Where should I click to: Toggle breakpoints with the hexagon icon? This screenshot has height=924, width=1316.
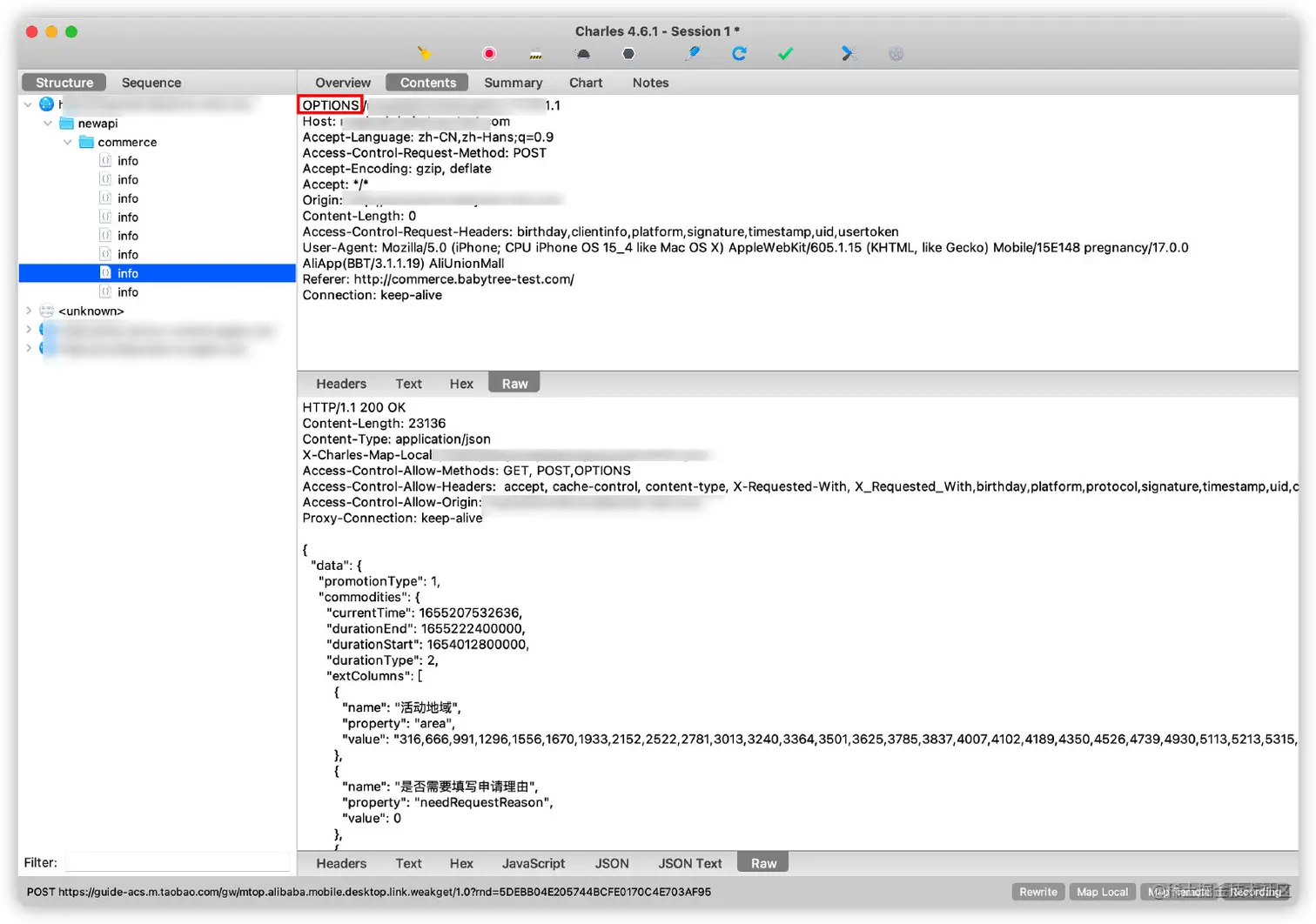(x=628, y=54)
